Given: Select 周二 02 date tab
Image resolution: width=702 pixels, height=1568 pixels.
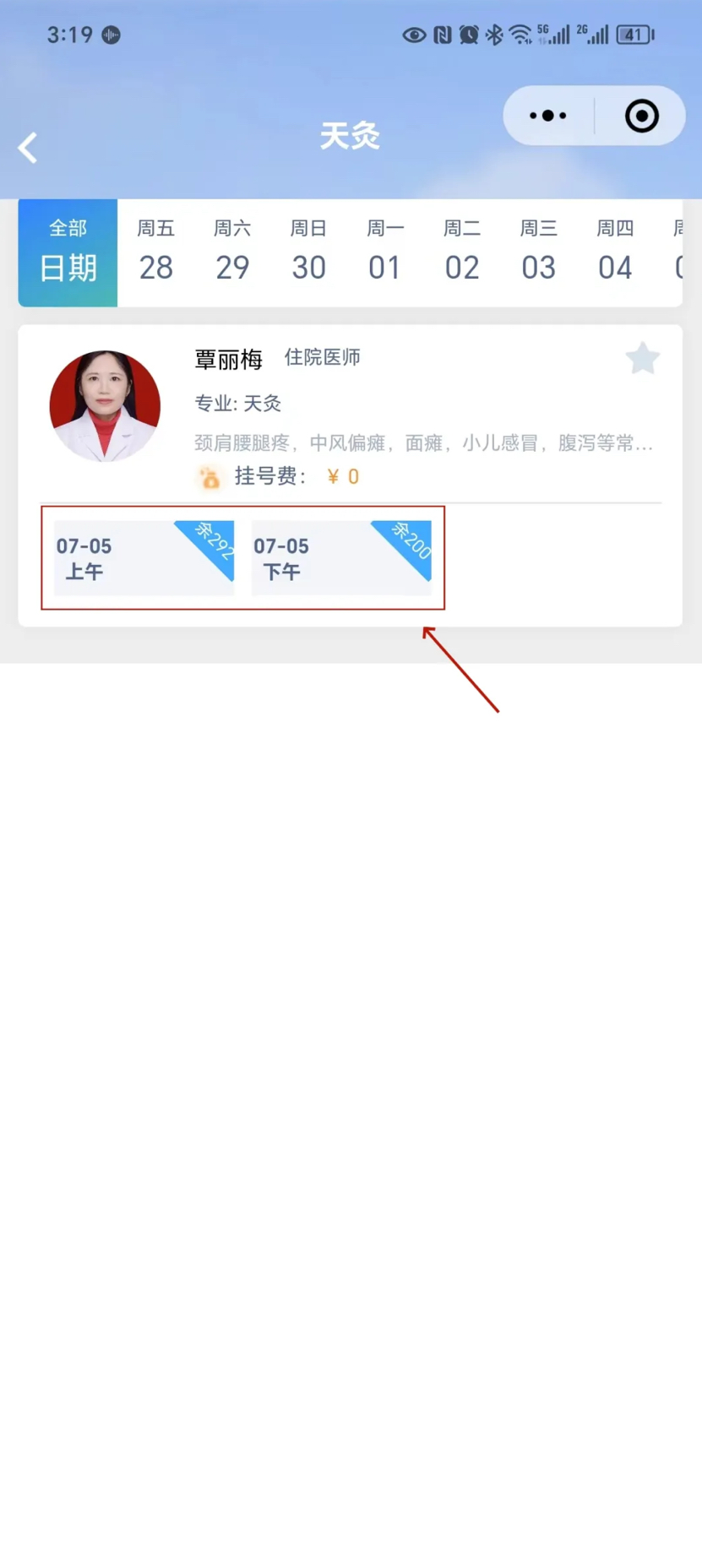Looking at the screenshot, I should pyautogui.click(x=462, y=252).
